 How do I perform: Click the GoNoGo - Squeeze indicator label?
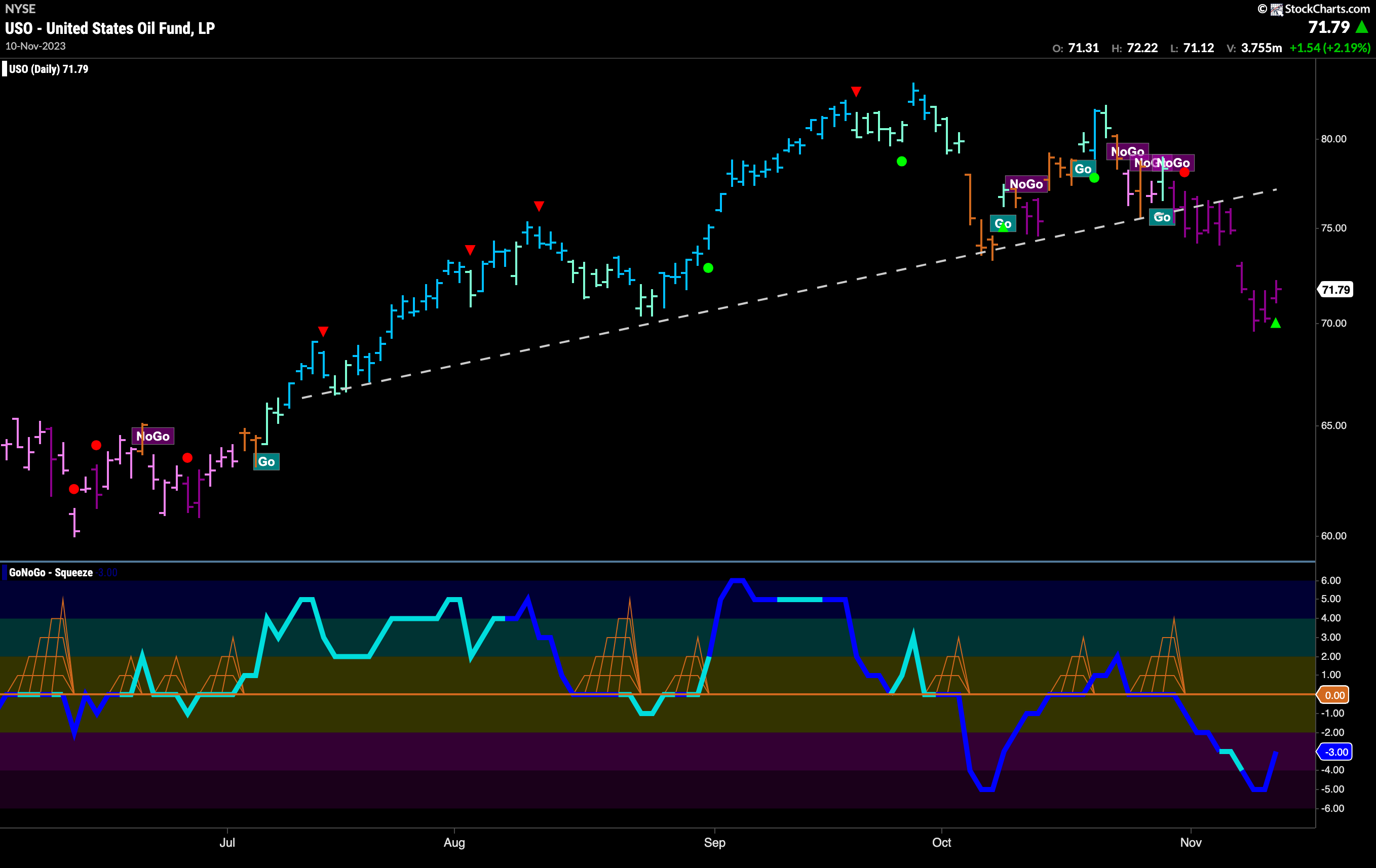click(x=51, y=573)
